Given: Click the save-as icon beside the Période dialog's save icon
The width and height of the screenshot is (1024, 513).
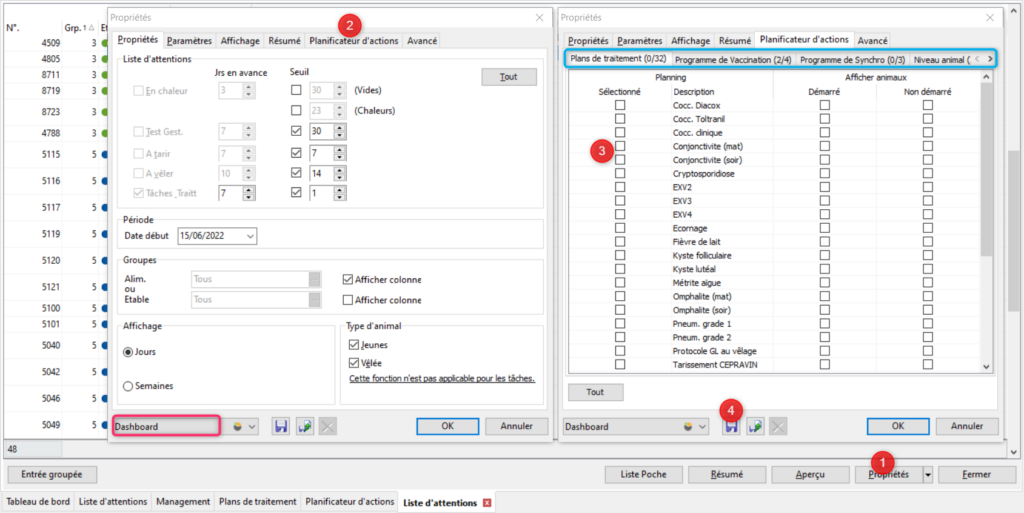Looking at the screenshot, I should click(x=305, y=426).
